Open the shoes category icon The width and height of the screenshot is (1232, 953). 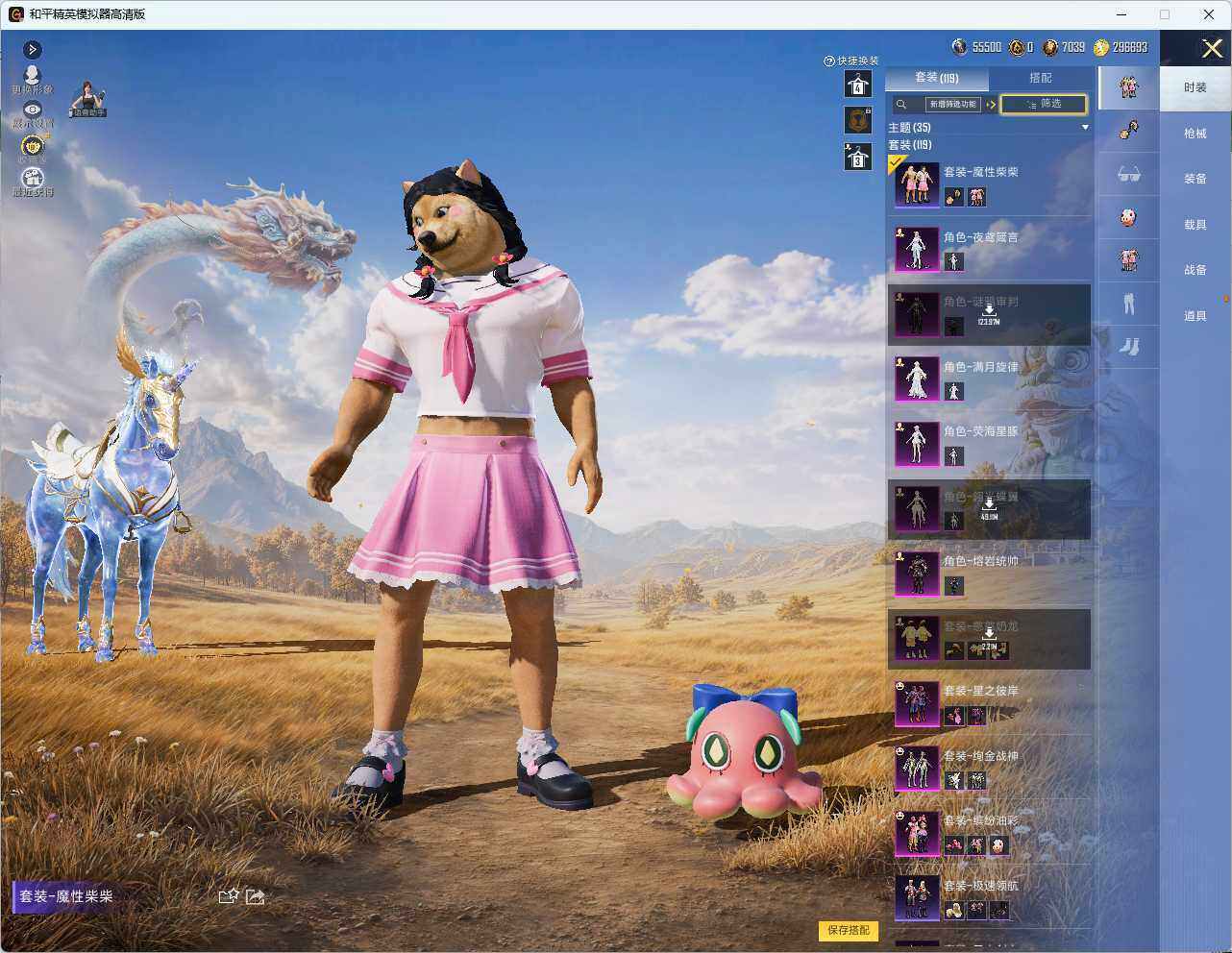[1128, 347]
